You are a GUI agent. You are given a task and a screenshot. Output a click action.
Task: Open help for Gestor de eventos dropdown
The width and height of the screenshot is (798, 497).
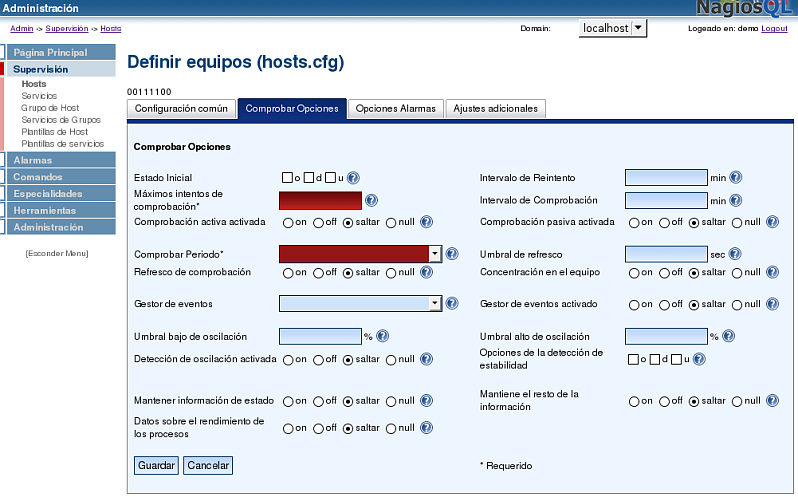[451, 303]
